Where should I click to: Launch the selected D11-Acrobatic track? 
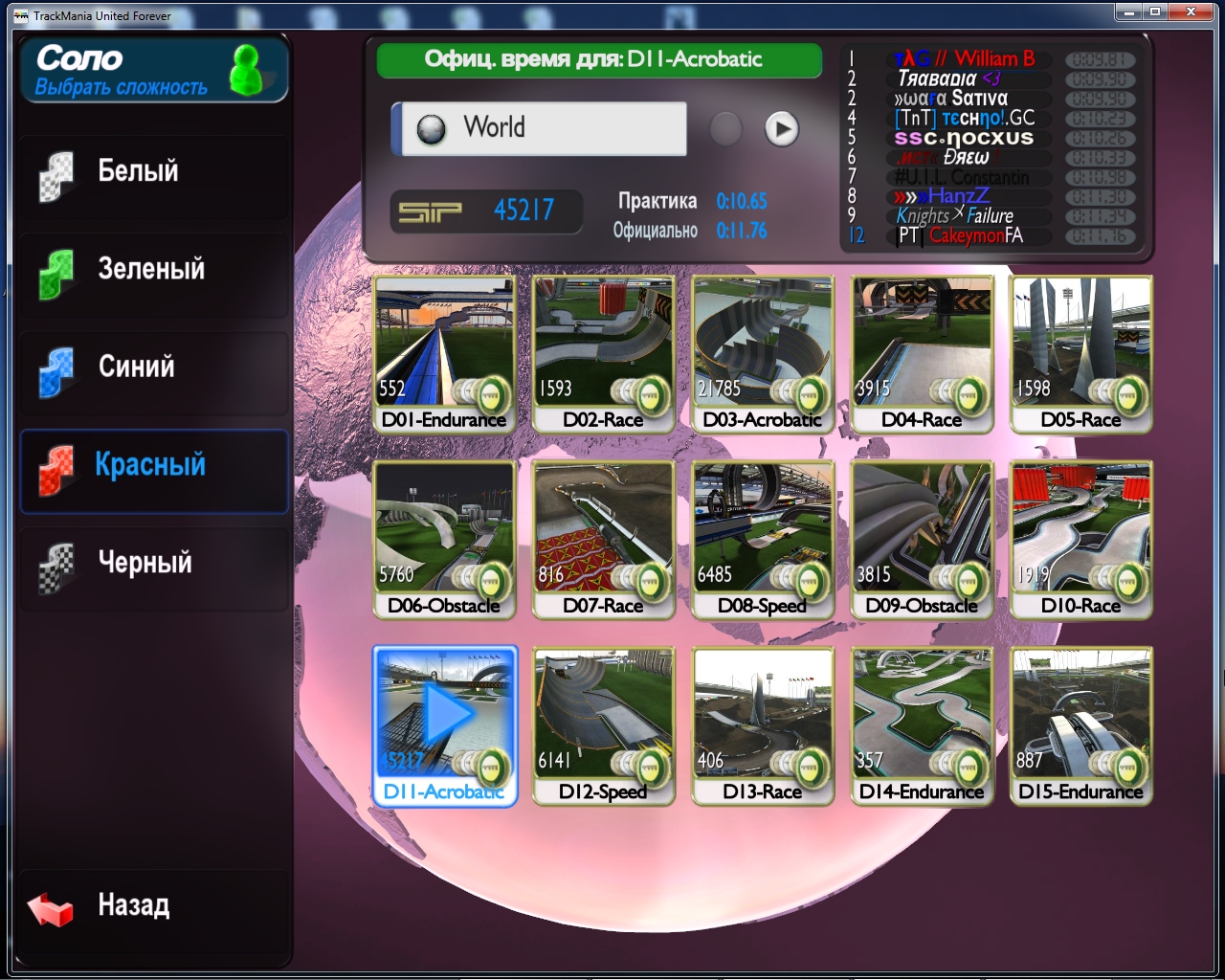click(x=444, y=725)
